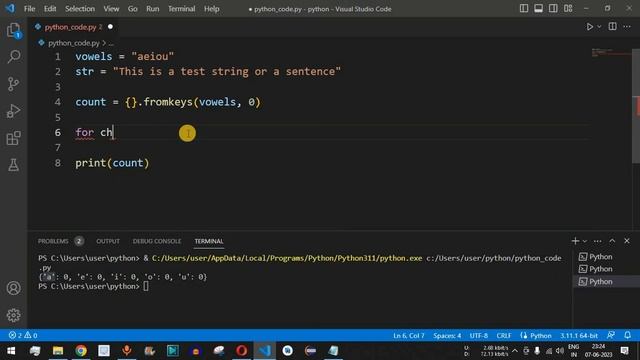Select the first Python terminal entry
This screenshot has width=640, height=360.
[x=606, y=257]
